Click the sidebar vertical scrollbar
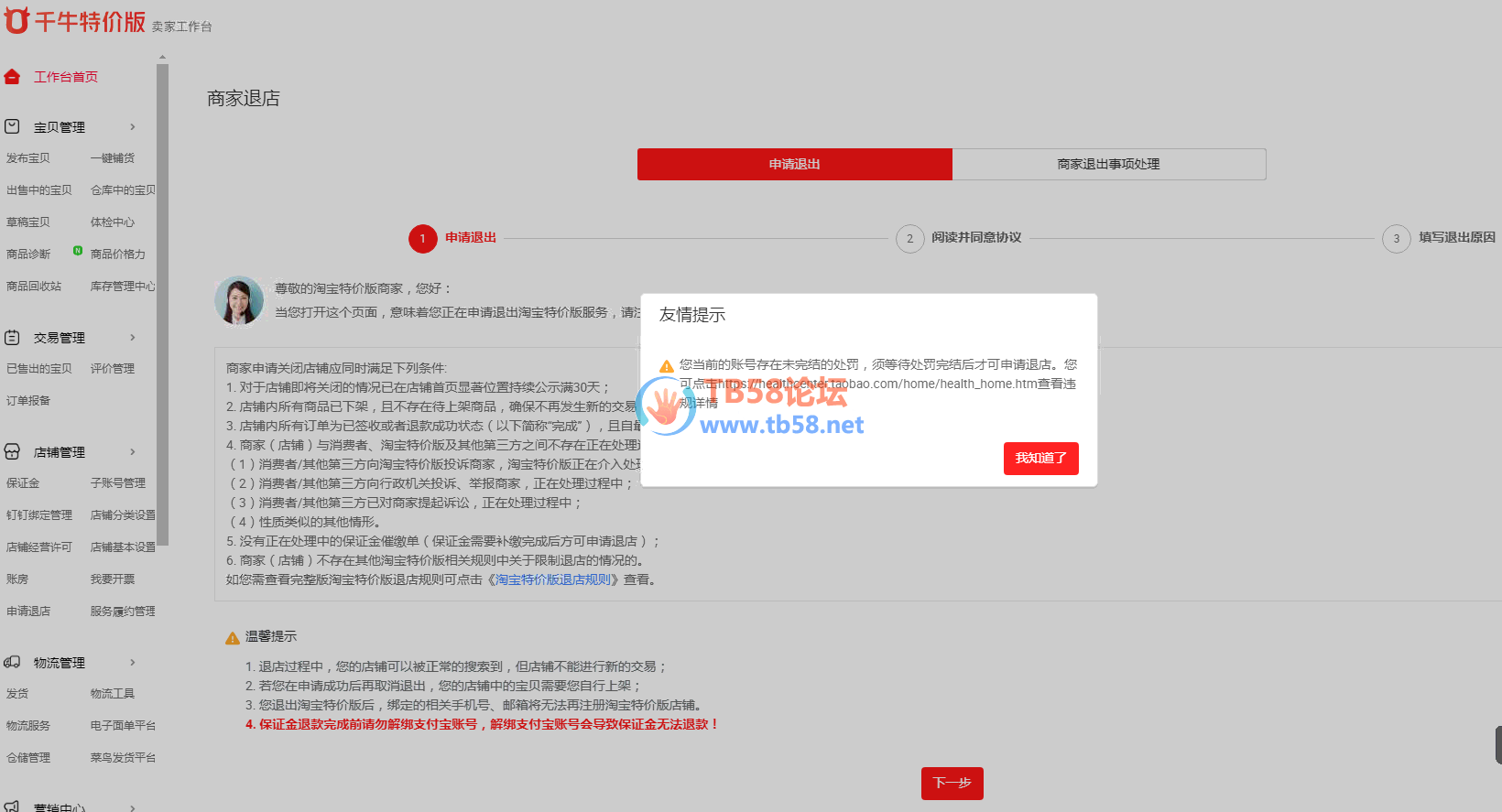Viewport: 1502px width, 812px height. click(x=163, y=304)
